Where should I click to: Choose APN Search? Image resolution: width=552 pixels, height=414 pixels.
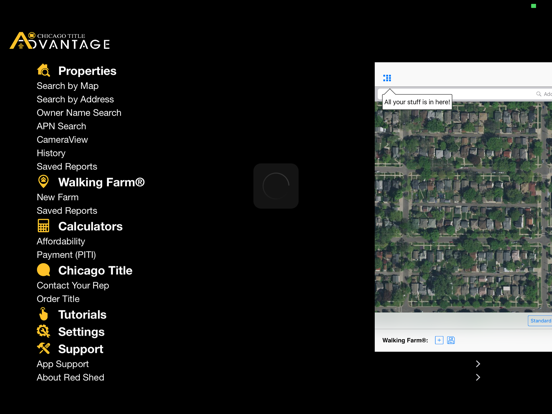(61, 126)
